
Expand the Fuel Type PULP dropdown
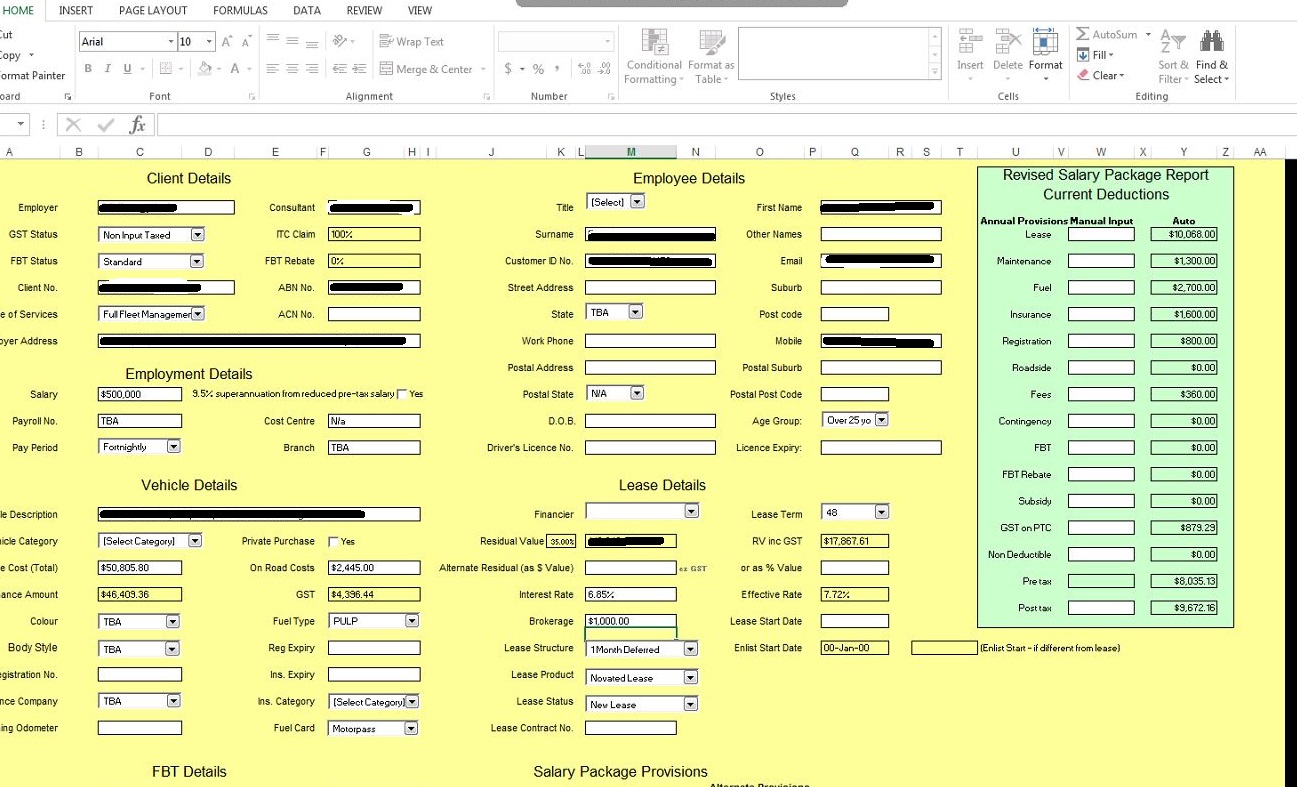(411, 621)
